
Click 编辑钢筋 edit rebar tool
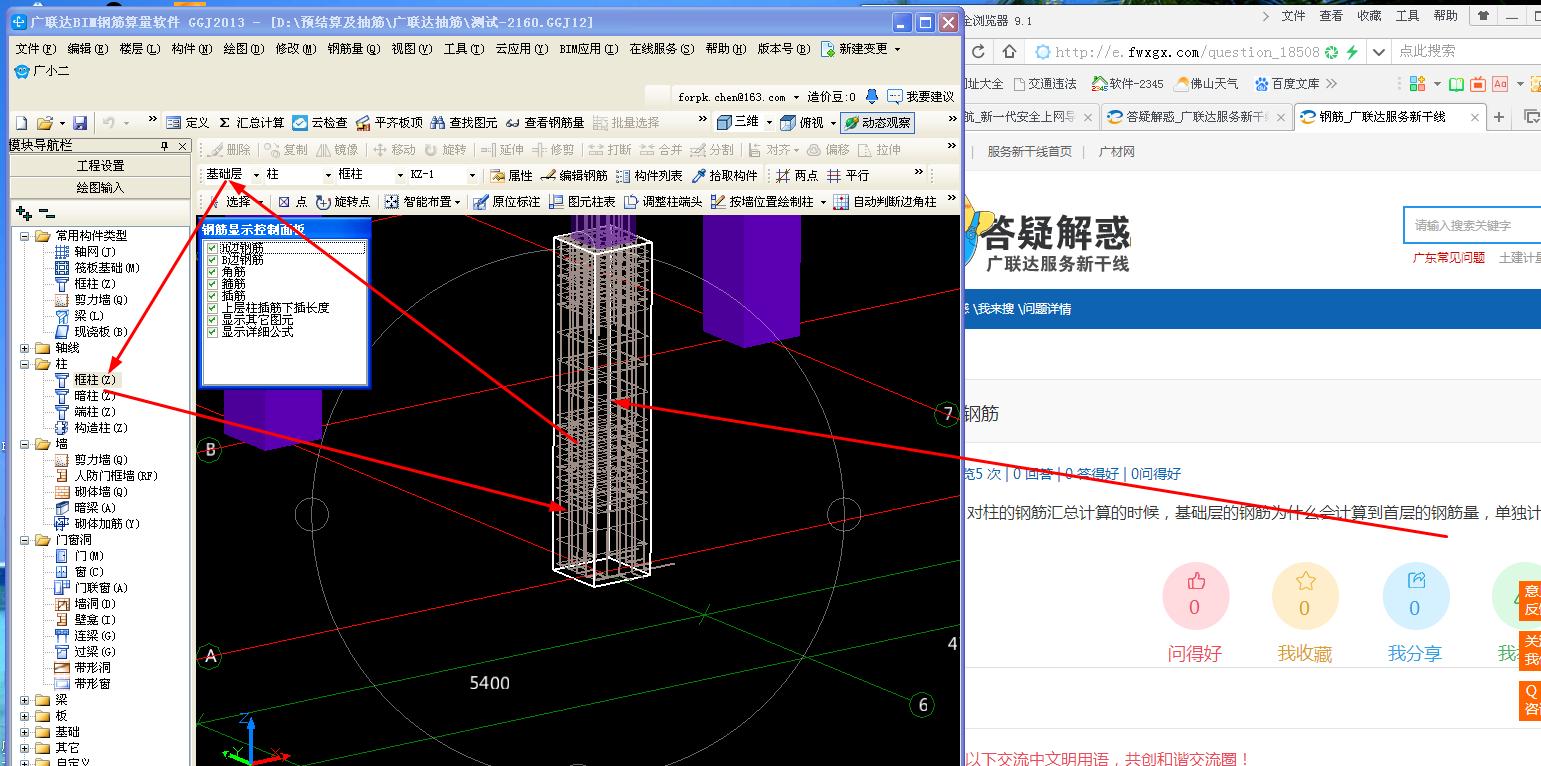[x=574, y=175]
